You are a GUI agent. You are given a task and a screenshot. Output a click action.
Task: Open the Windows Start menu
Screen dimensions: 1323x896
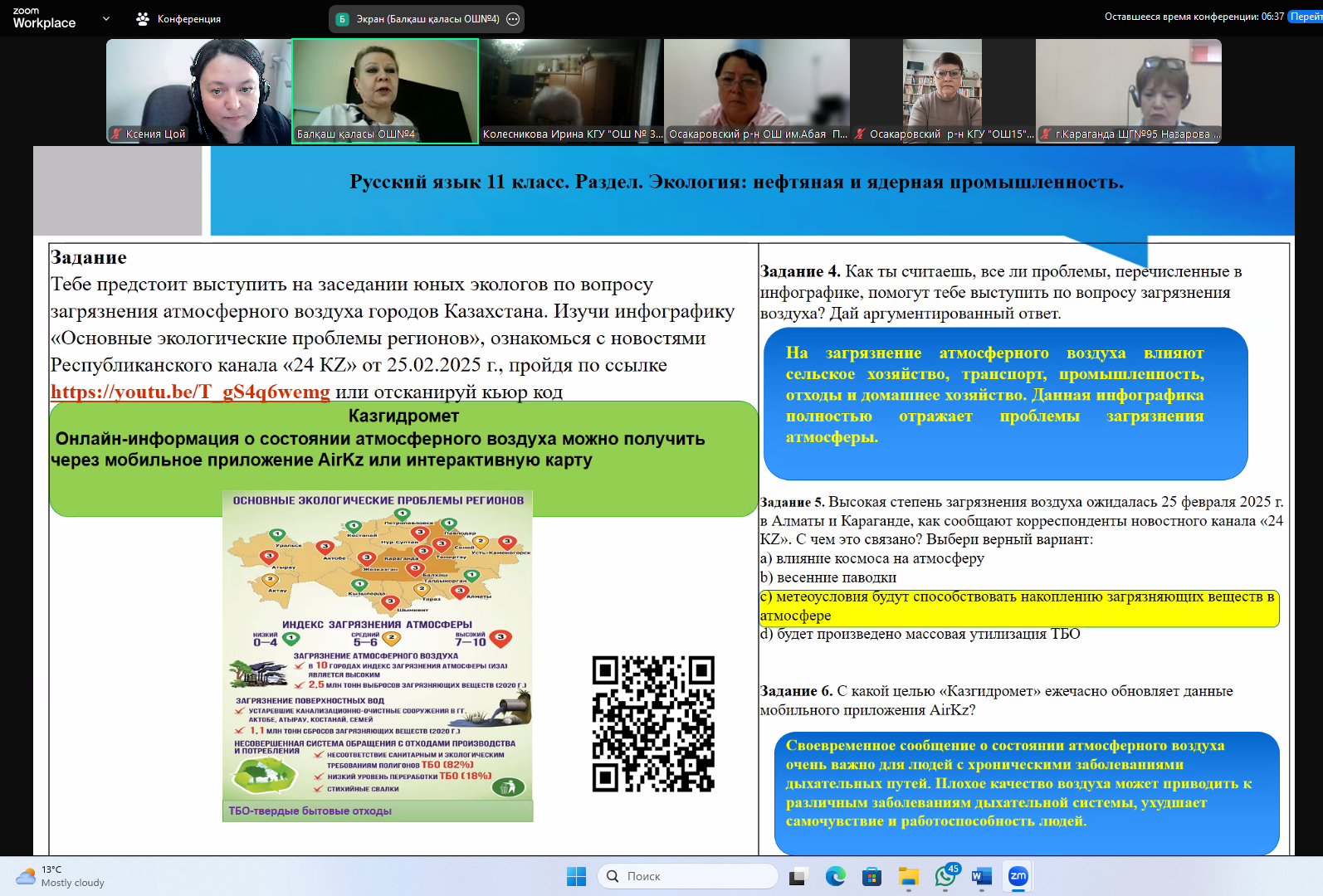(x=576, y=876)
